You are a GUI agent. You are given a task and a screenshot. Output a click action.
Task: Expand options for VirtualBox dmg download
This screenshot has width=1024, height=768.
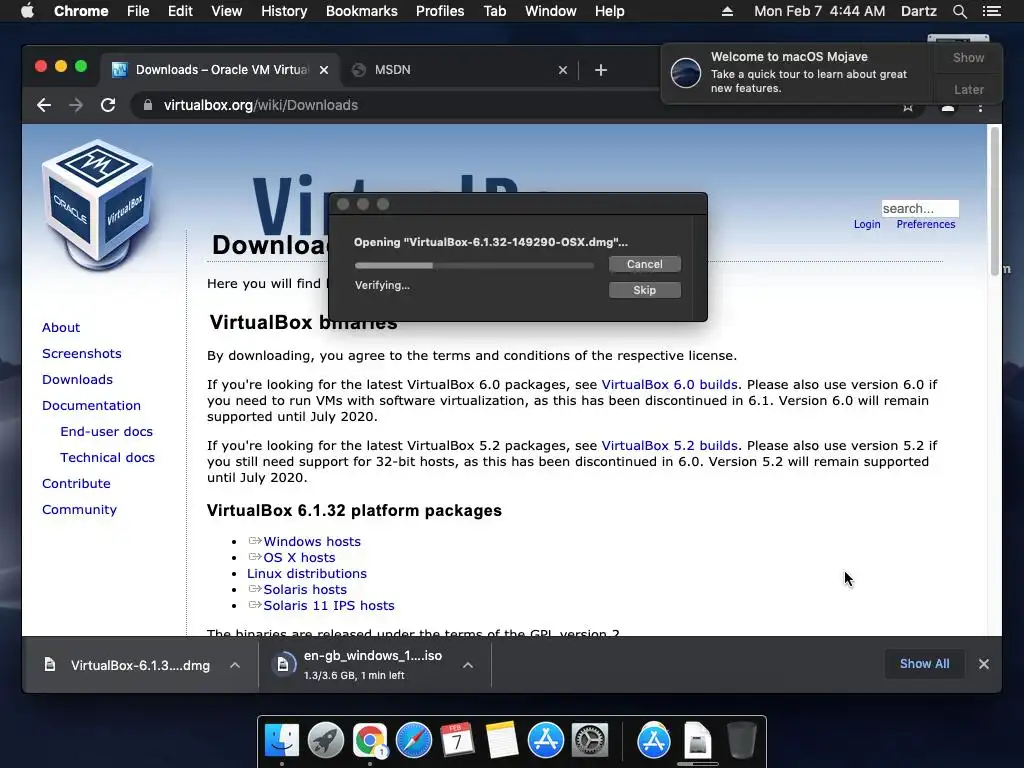pos(235,665)
